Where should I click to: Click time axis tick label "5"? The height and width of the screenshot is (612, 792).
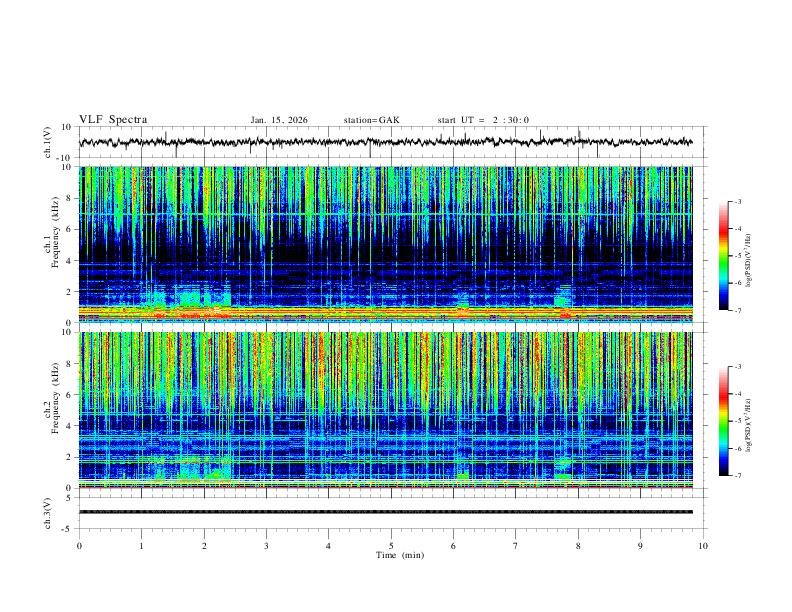coord(391,546)
